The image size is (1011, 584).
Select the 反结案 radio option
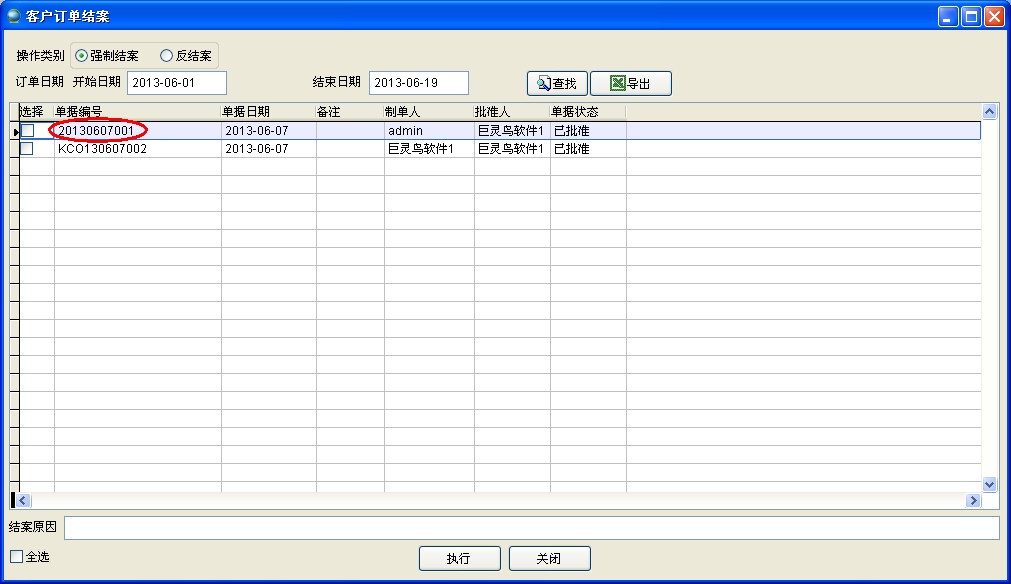(x=167, y=56)
